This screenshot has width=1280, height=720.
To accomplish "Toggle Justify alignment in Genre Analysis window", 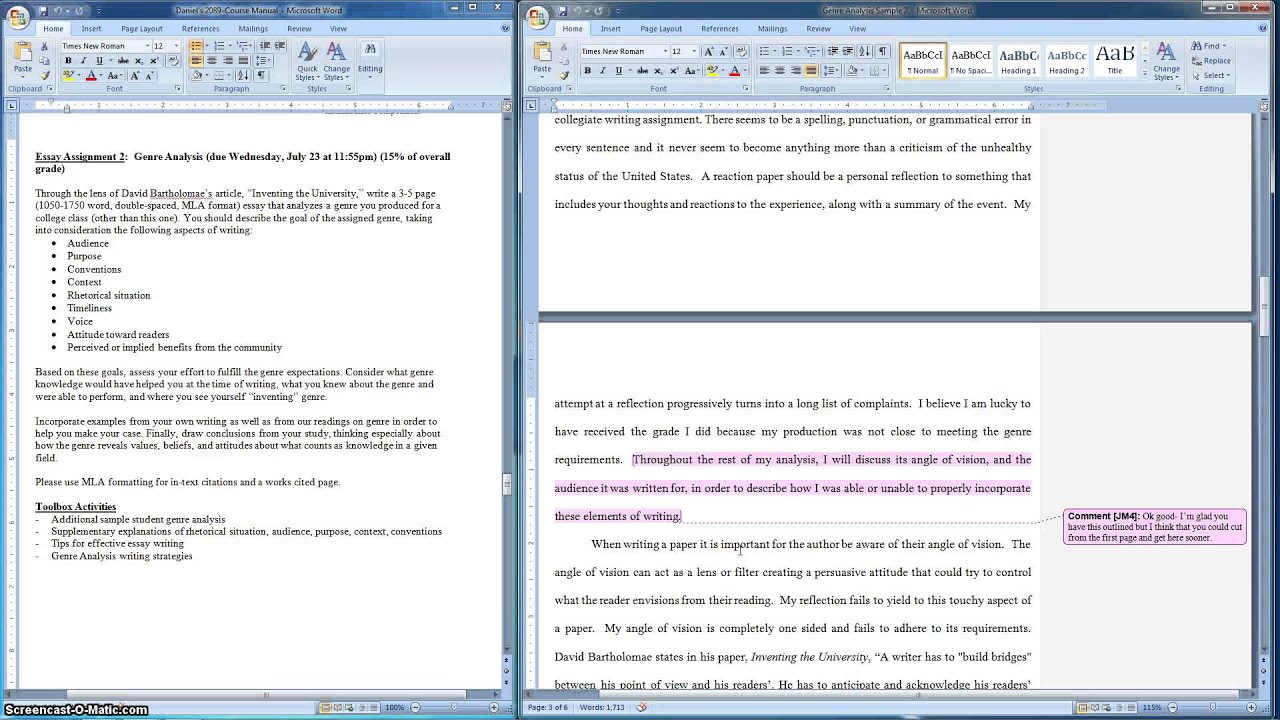I will click(x=811, y=71).
